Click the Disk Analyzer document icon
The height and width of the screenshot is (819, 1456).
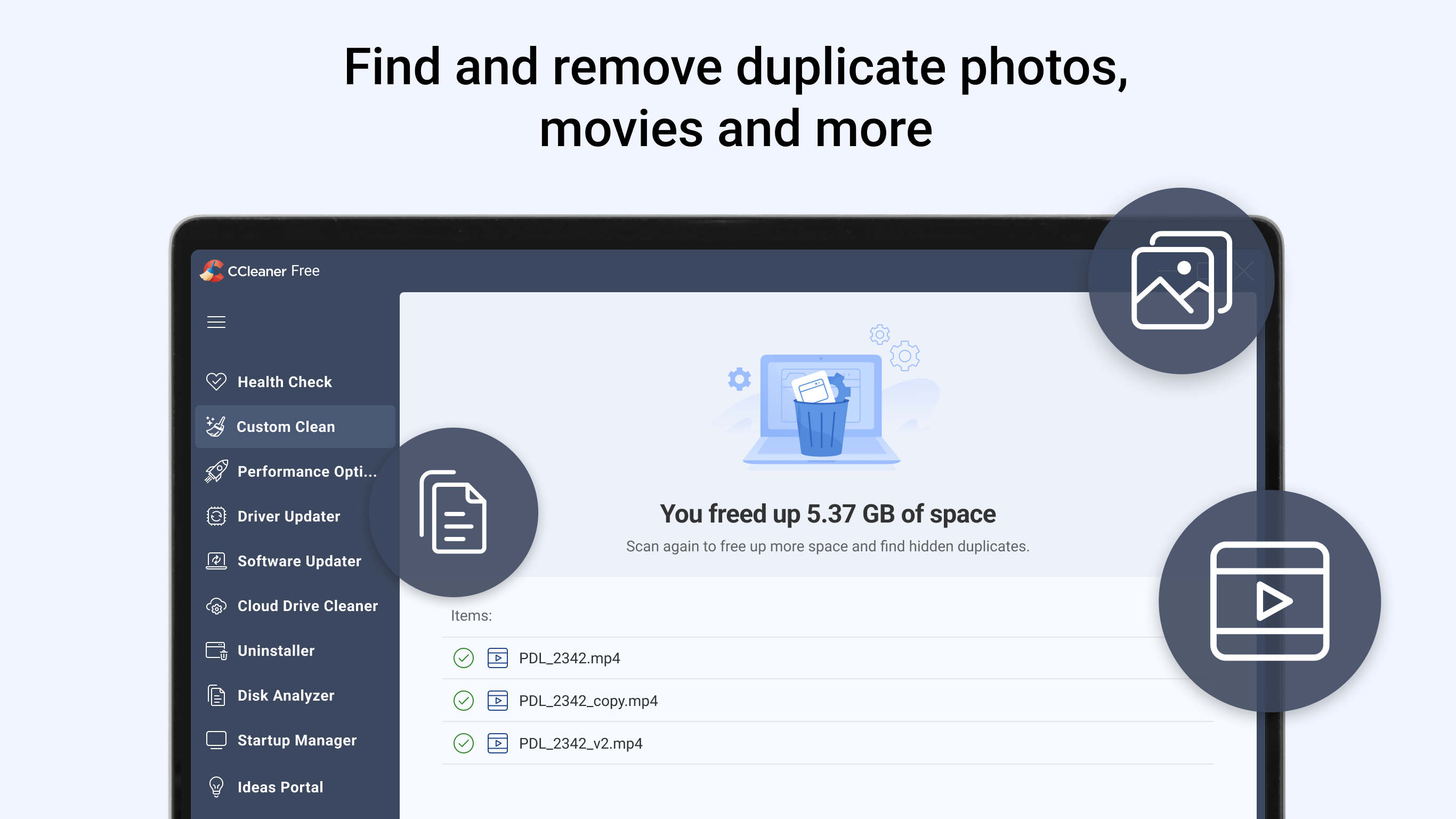pos(216,695)
